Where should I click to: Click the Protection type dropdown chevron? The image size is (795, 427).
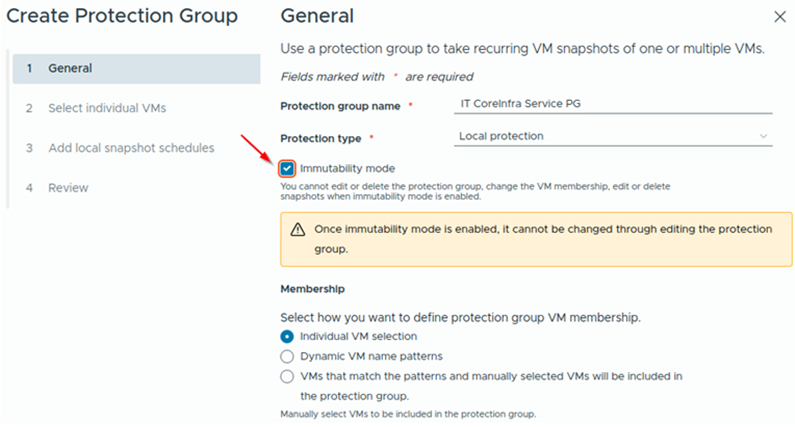[764, 135]
